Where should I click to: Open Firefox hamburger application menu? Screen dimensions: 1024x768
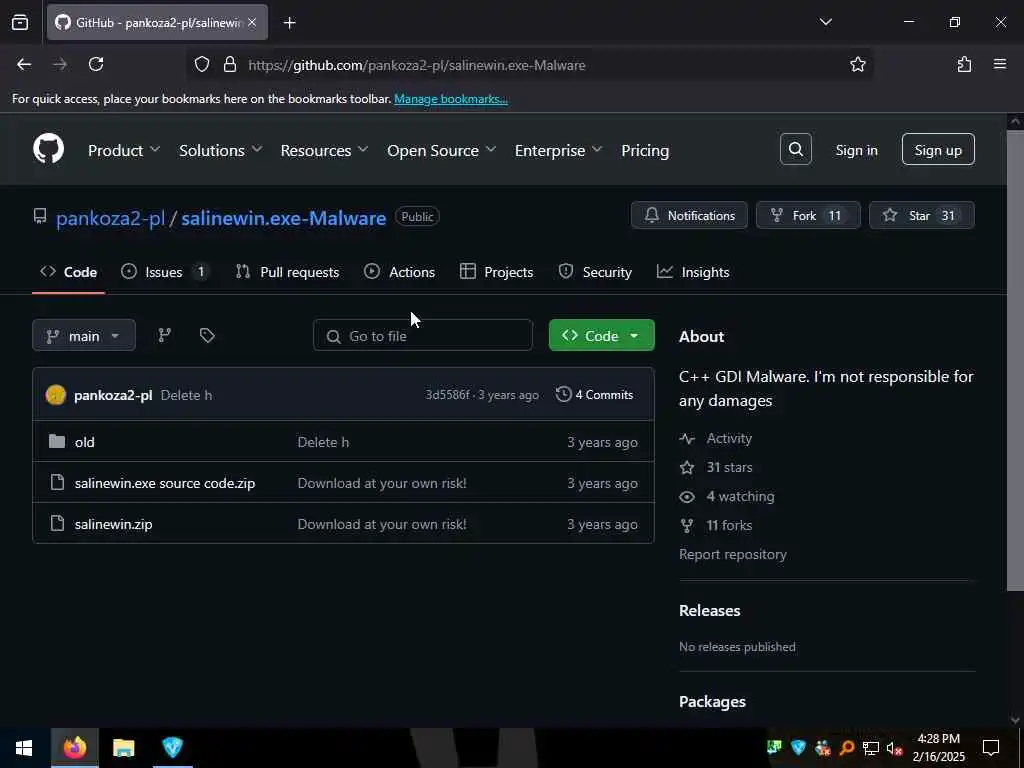(1000, 64)
